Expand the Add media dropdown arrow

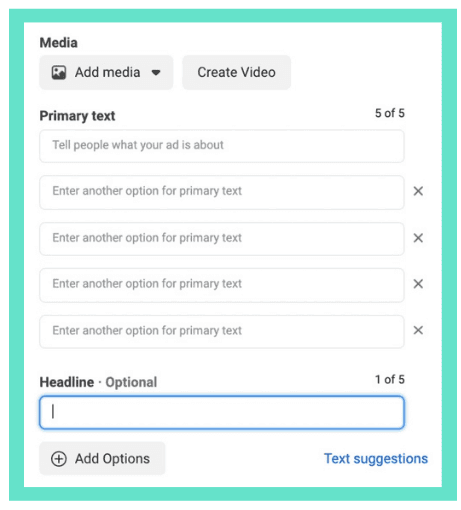click(x=156, y=73)
